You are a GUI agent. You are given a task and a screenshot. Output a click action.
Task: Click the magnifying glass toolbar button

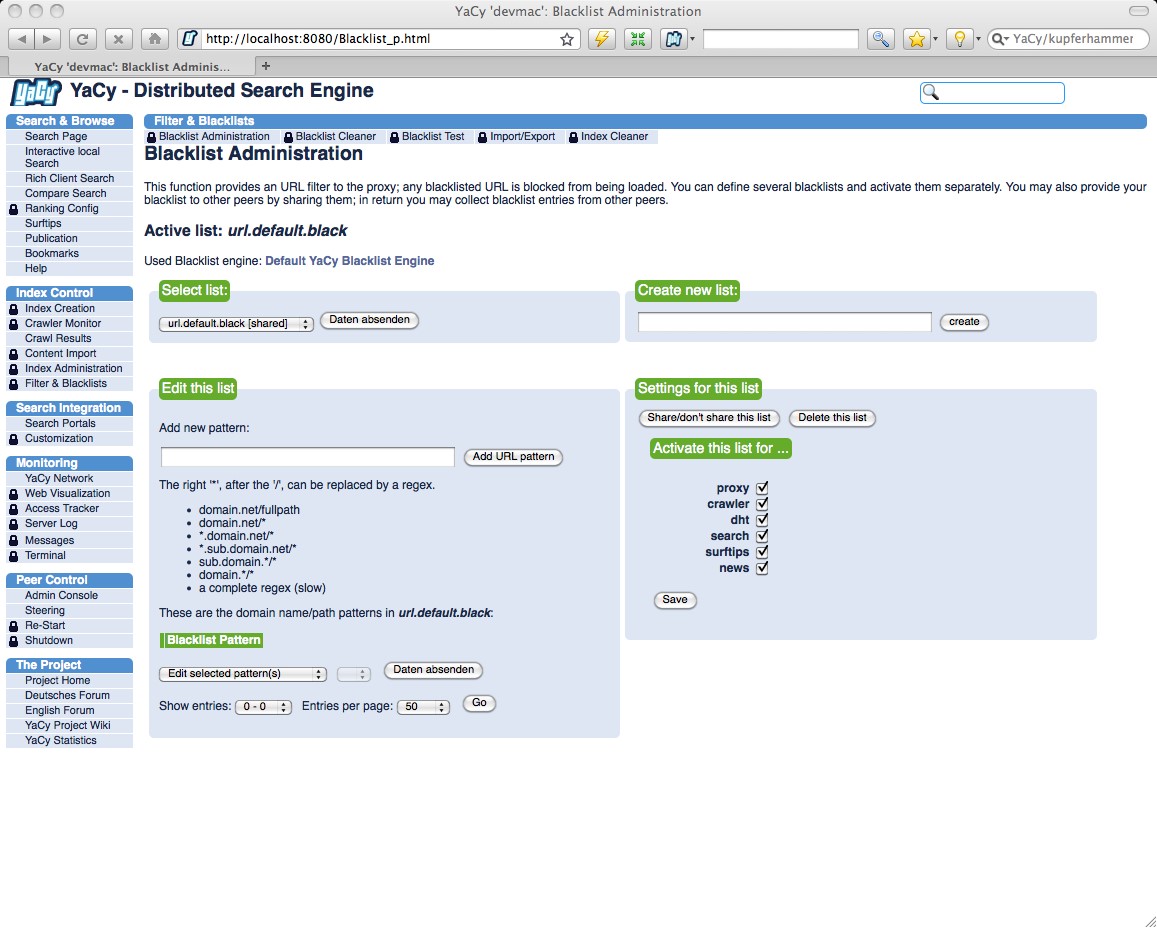(880, 39)
